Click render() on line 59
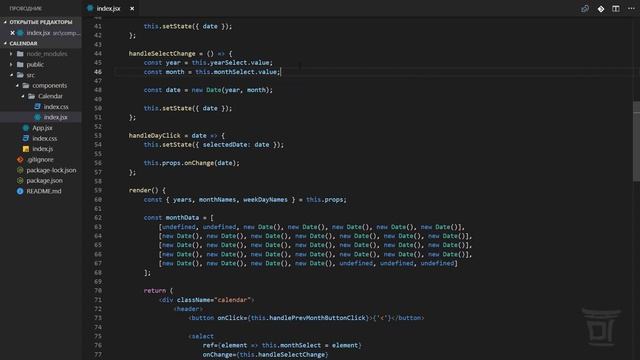640x360 pixels. tap(143, 190)
